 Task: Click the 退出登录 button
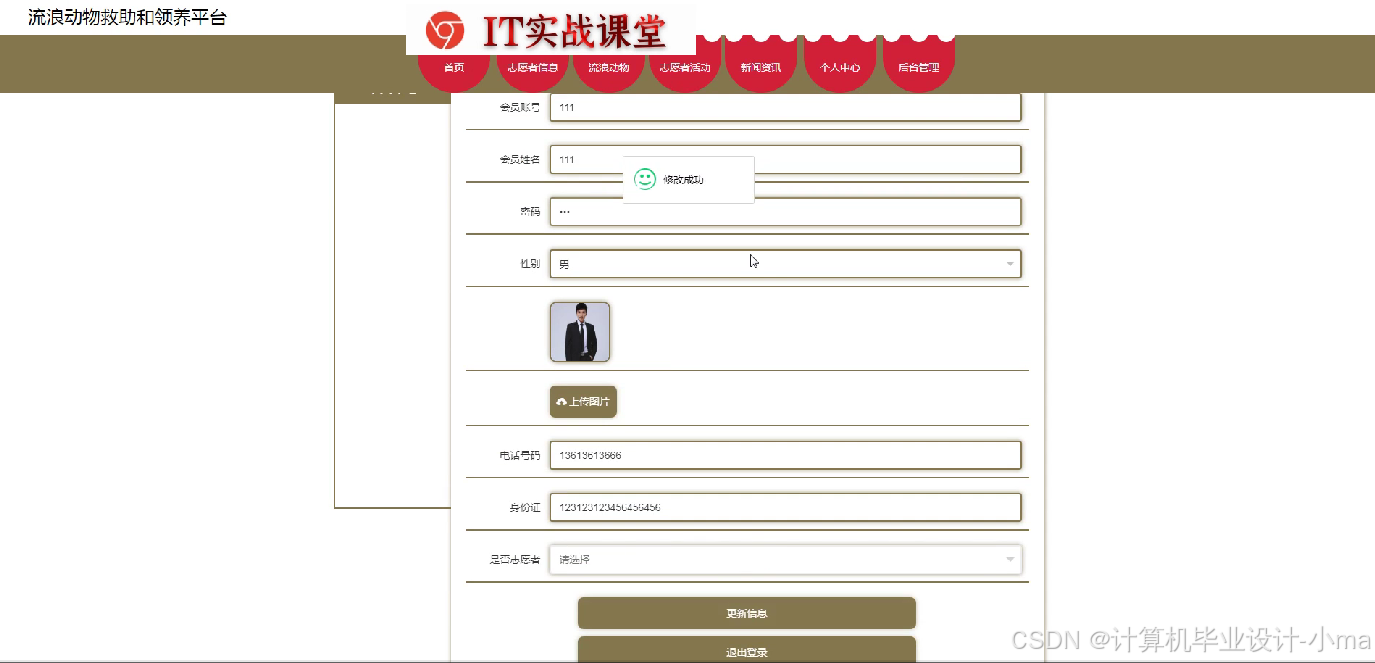[x=747, y=650]
